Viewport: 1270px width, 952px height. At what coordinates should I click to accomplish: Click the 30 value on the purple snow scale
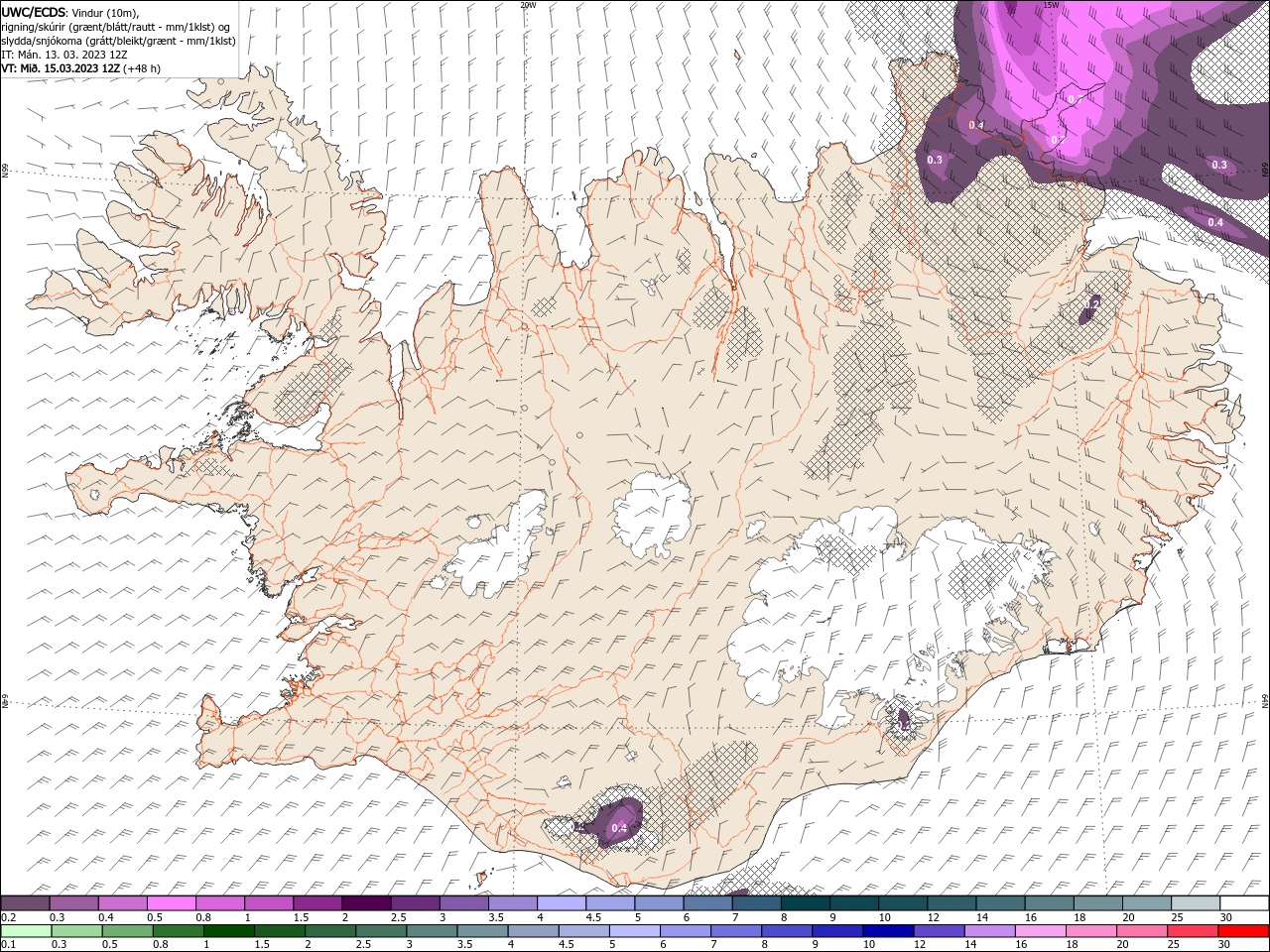point(1225,918)
